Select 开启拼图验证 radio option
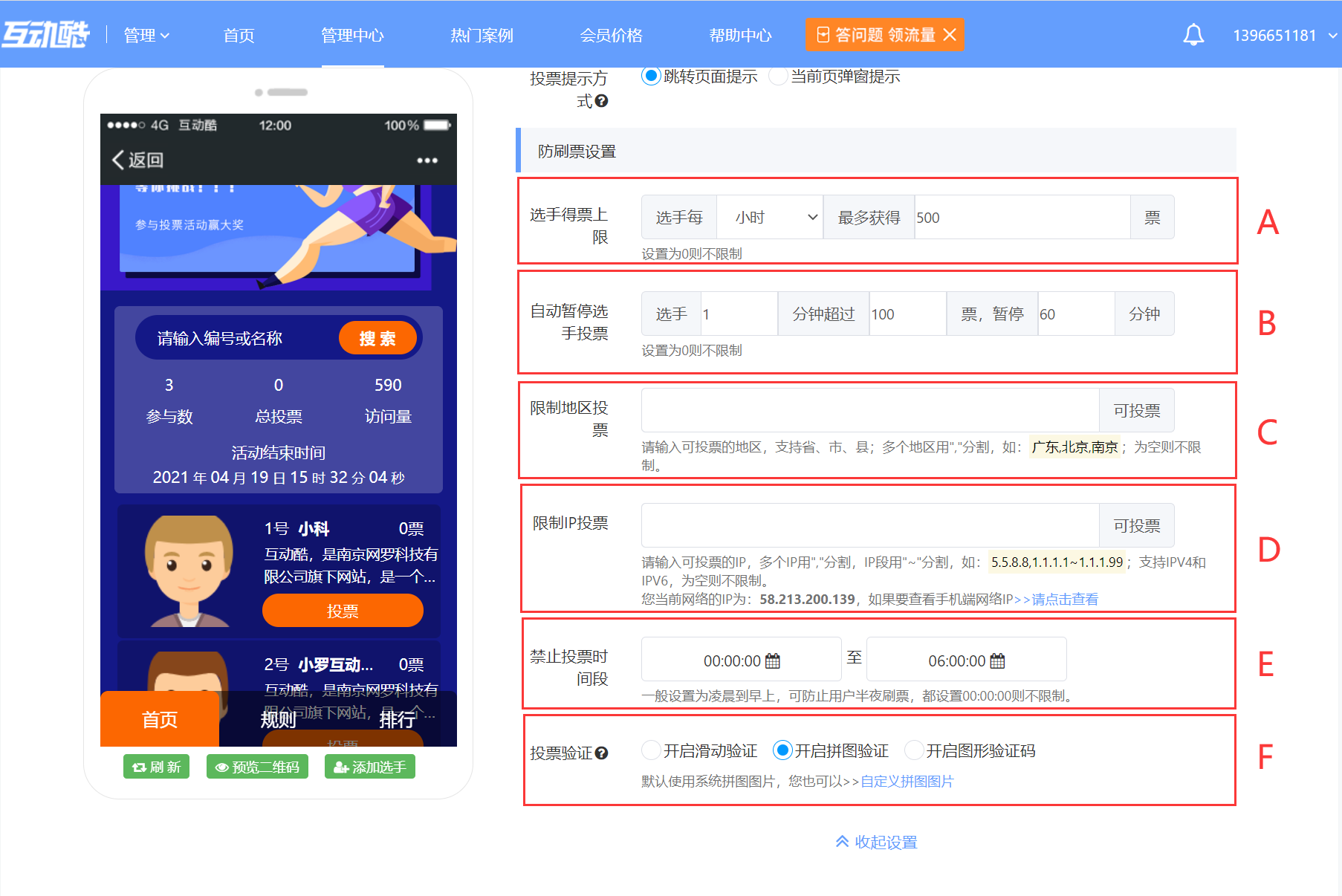 tap(782, 750)
